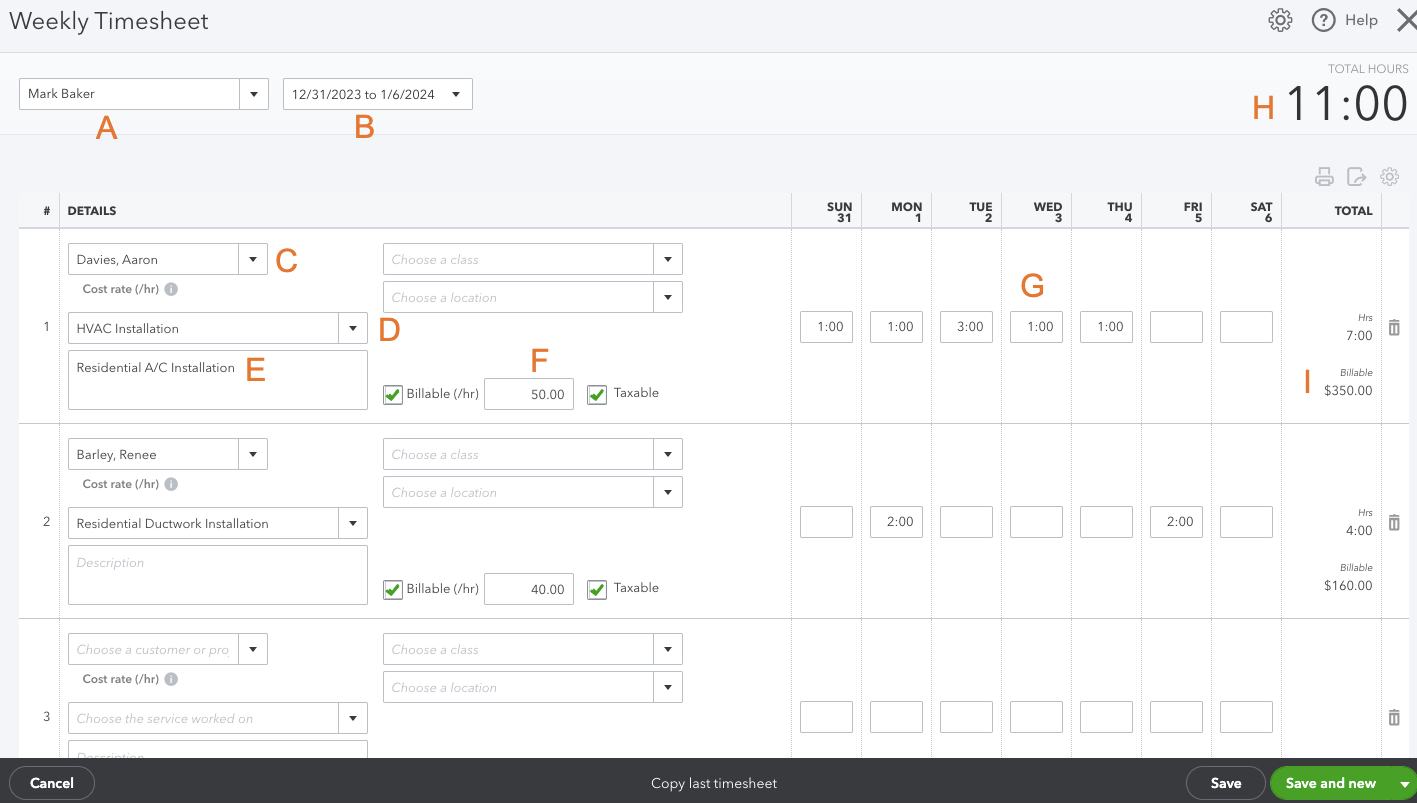Delete row 1 using its trash icon
1417x803 pixels.
tap(1394, 327)
